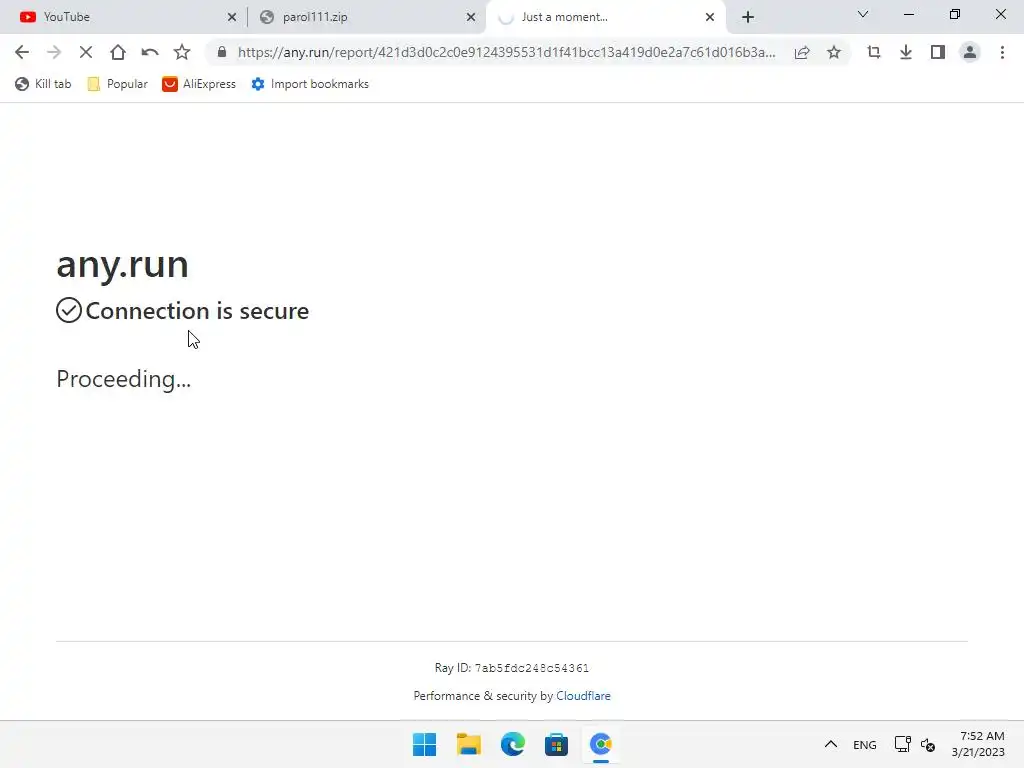Click the muted volume tray icon
Image resolution: width=1024 pixels, height=768 pixels.
click(927, 744)
